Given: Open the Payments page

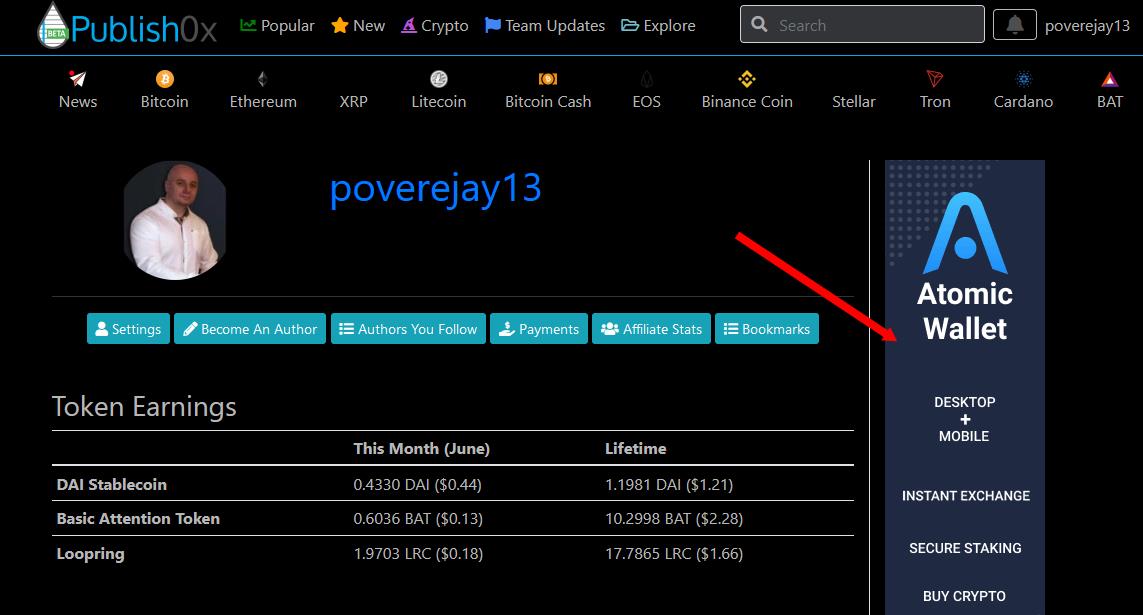Looking at the screenshot, I should pos(539,329).
